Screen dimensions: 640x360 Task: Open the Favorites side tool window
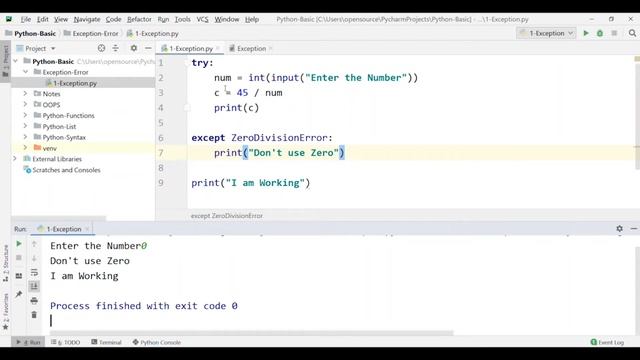point(6,312)
